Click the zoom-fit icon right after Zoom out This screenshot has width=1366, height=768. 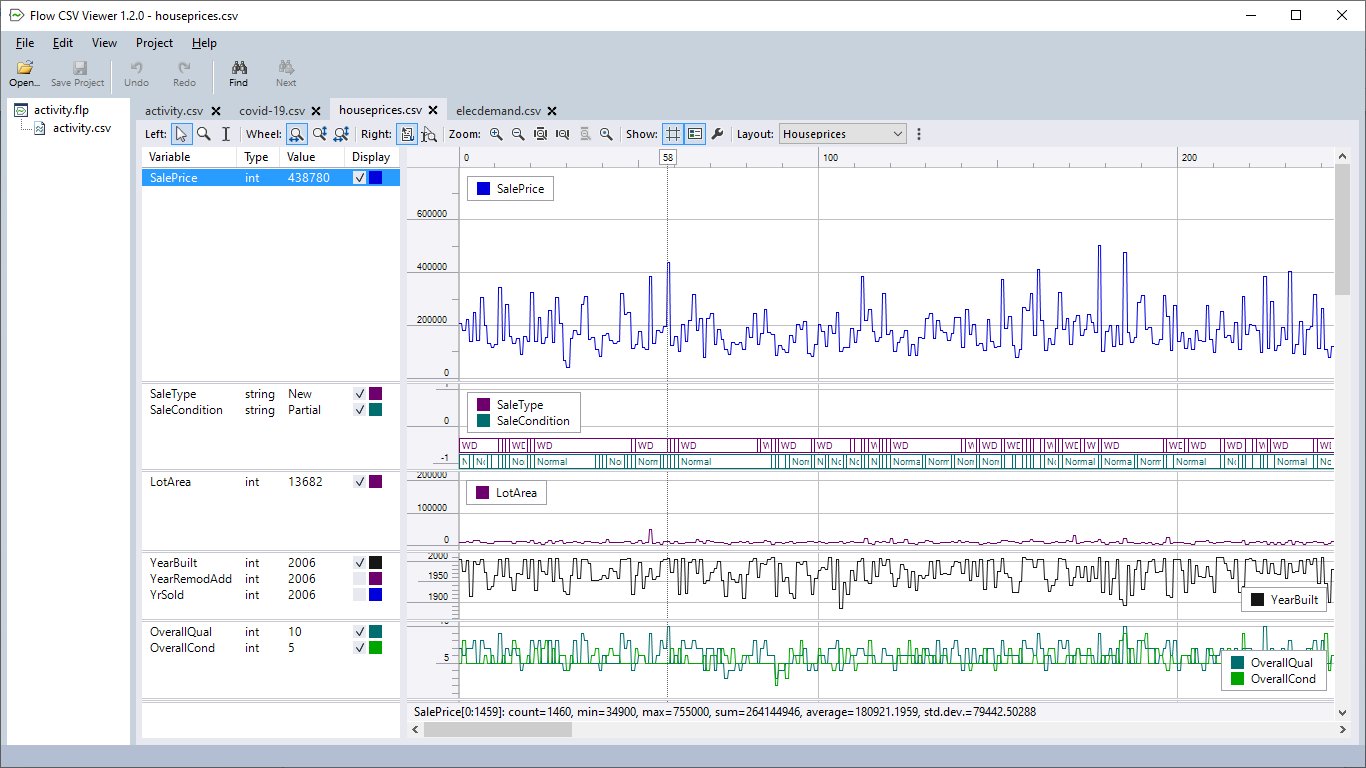(x=540, y=134)
